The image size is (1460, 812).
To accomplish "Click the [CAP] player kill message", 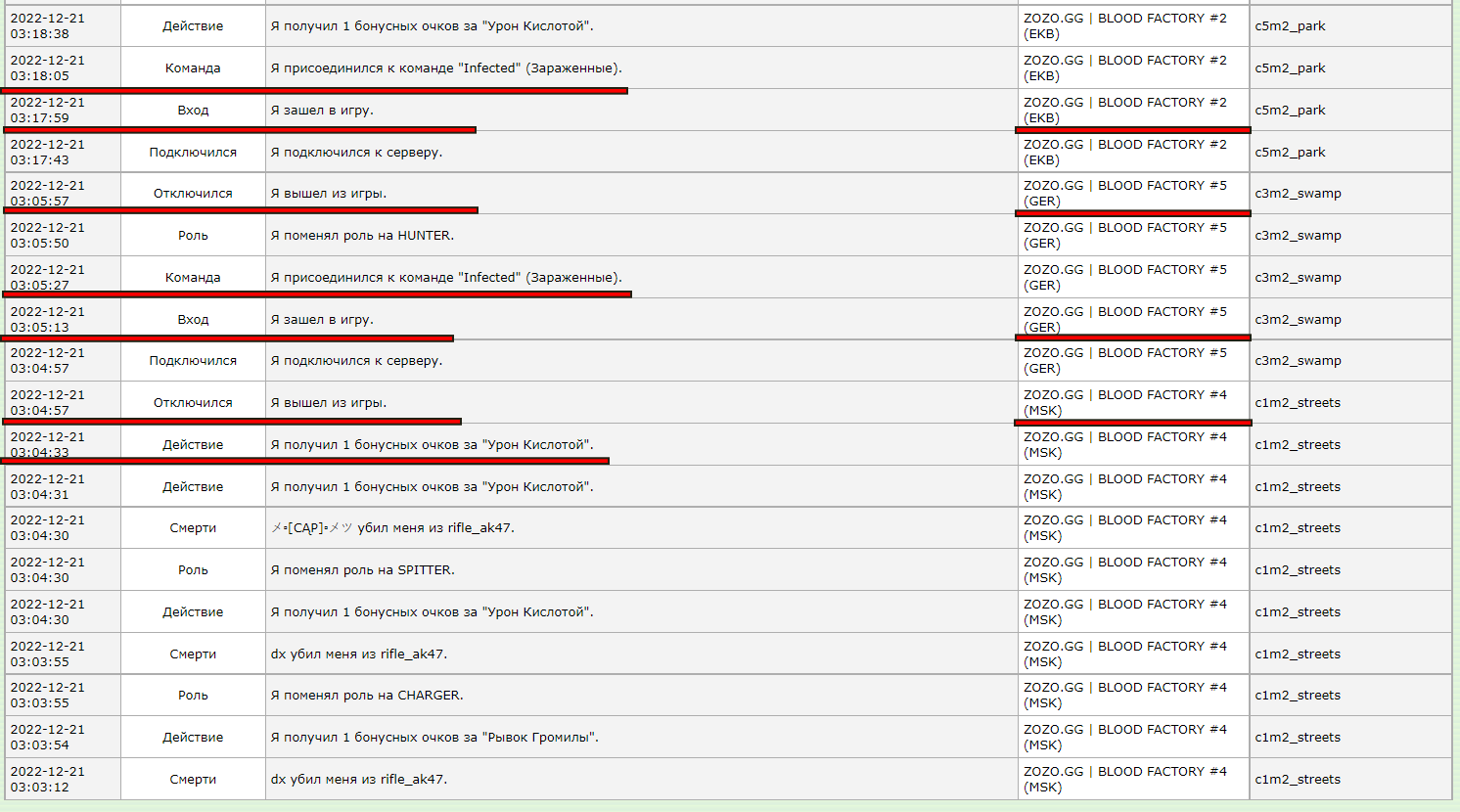I will tap(392, 528).
